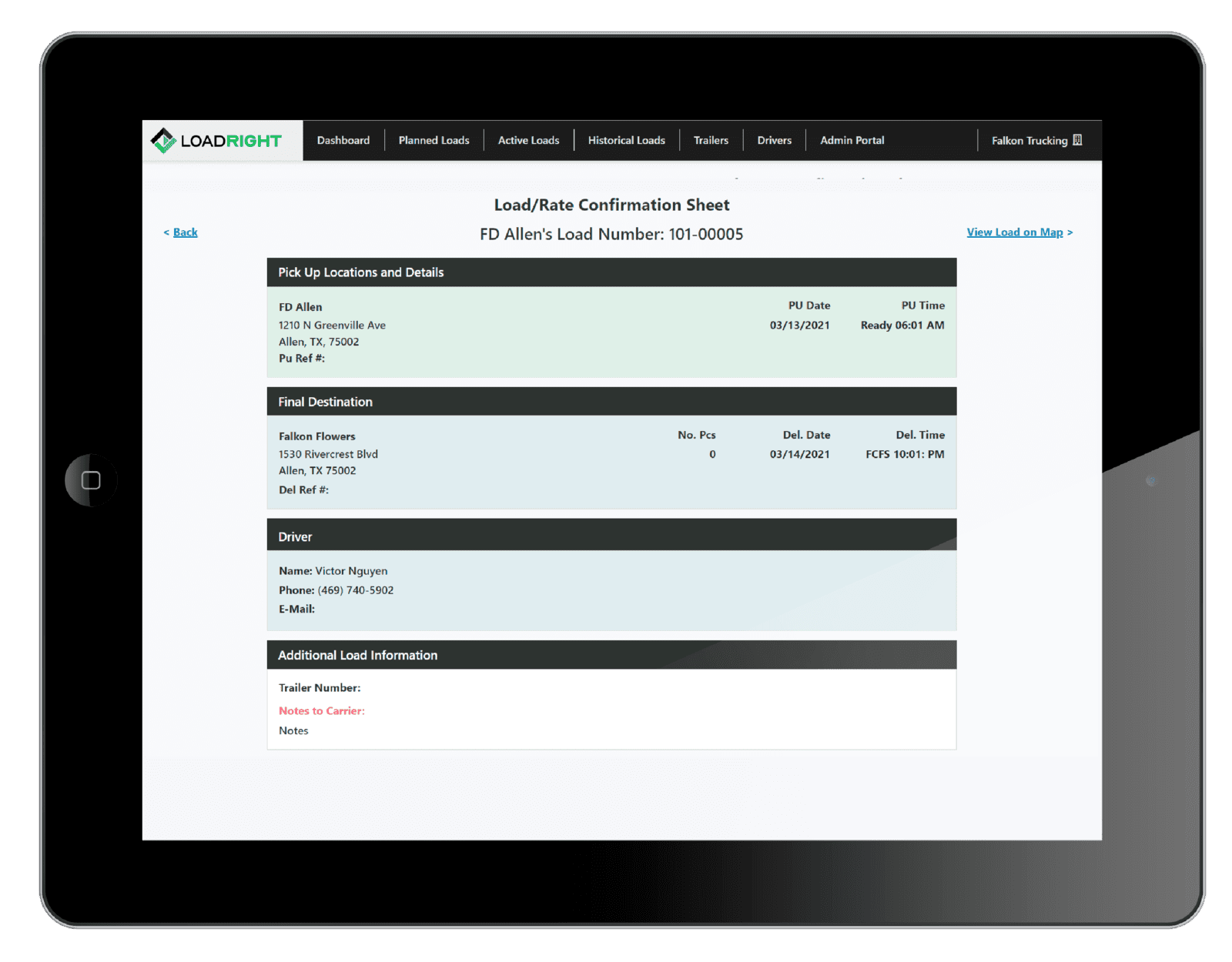Click the address 1210 N Greenville Ave
Screen dimensions: 1232x962
coord(332,326)
